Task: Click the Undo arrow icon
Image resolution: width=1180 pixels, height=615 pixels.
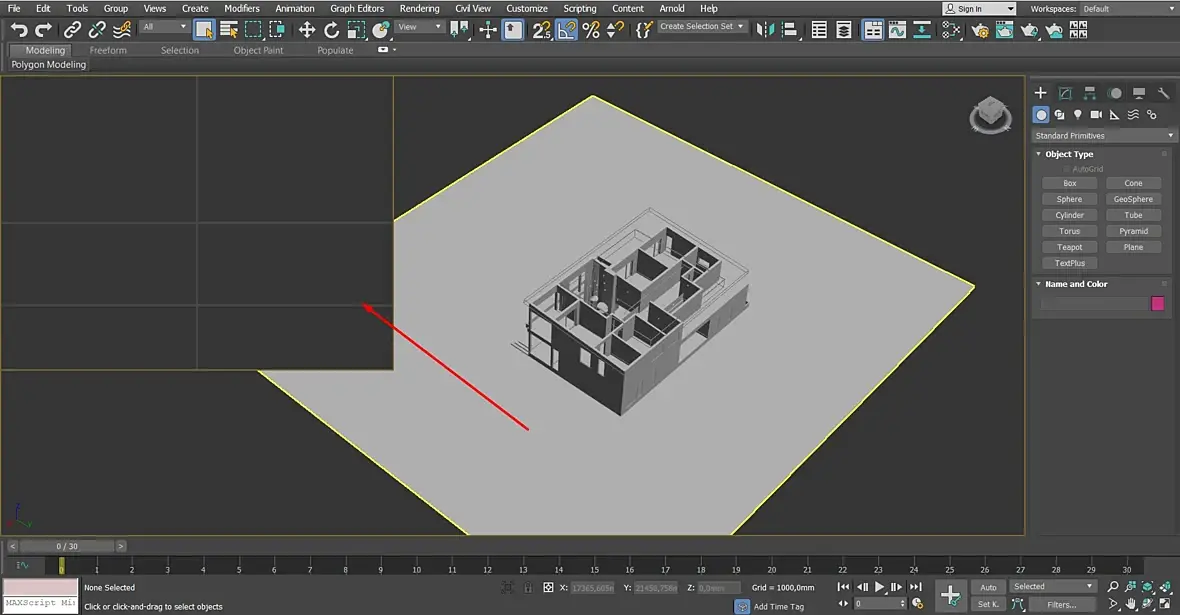Action: (18, 30)
